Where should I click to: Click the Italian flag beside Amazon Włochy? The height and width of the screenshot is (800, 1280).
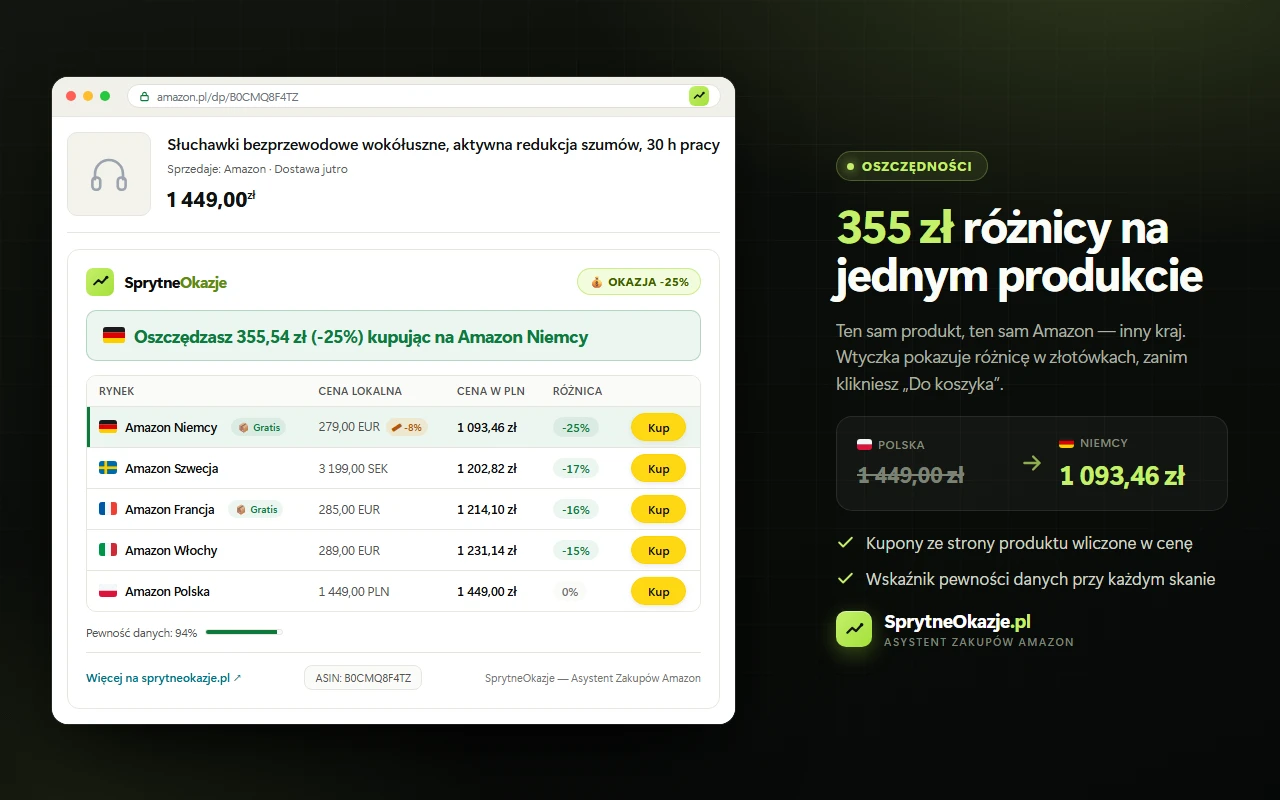click(x=108, y=550)
